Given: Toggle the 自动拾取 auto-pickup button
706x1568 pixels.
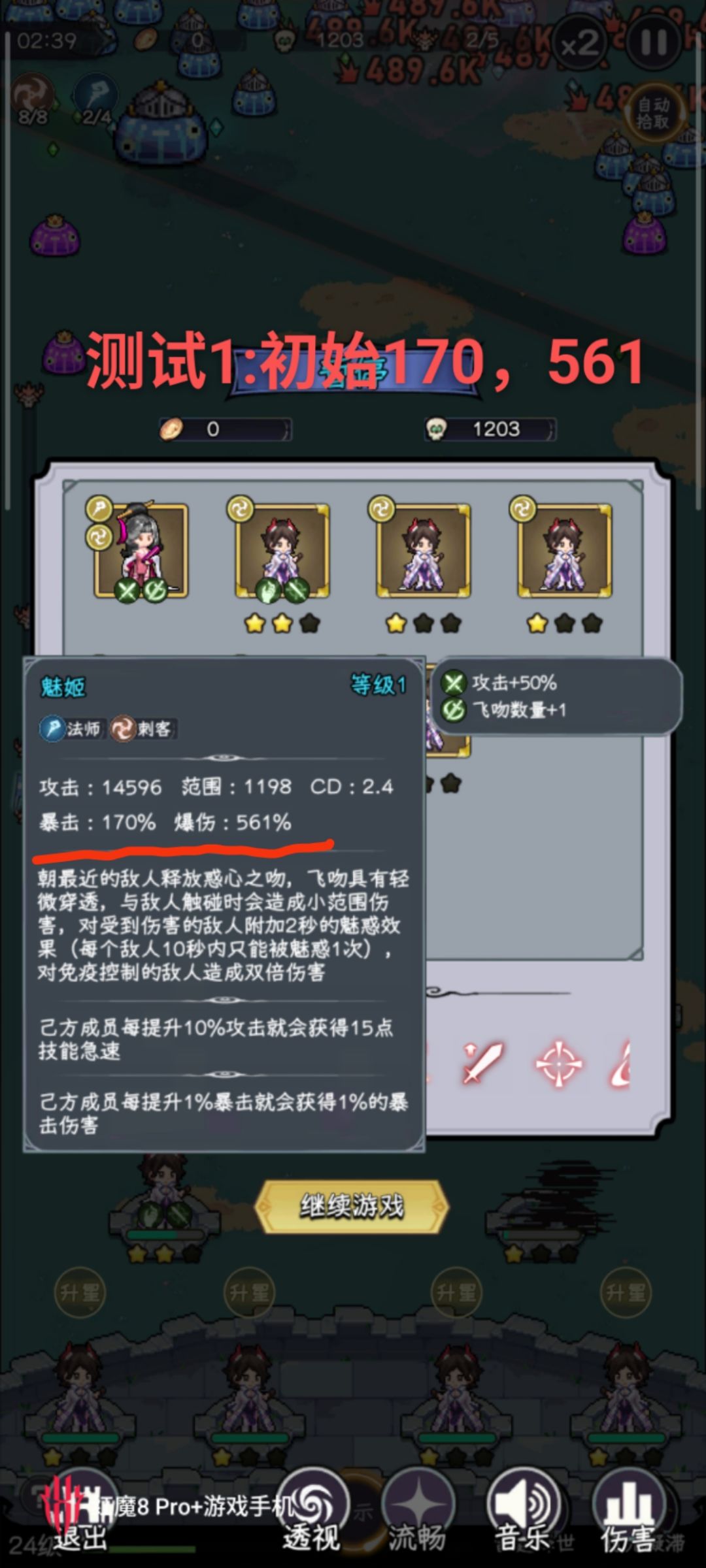Looking at the screenshot, I should click(653, 114).
